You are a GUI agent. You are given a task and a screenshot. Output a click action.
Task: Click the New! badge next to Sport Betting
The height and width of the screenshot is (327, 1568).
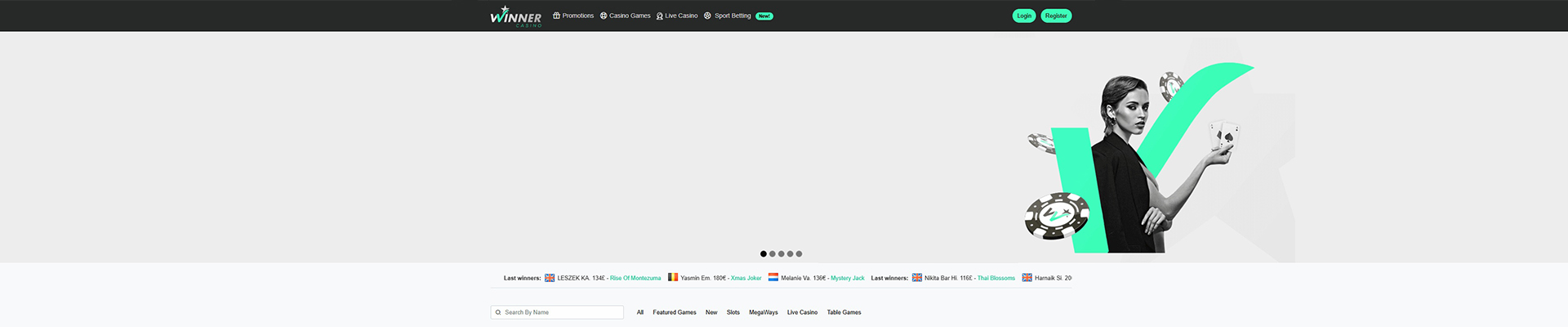point(764,16)
